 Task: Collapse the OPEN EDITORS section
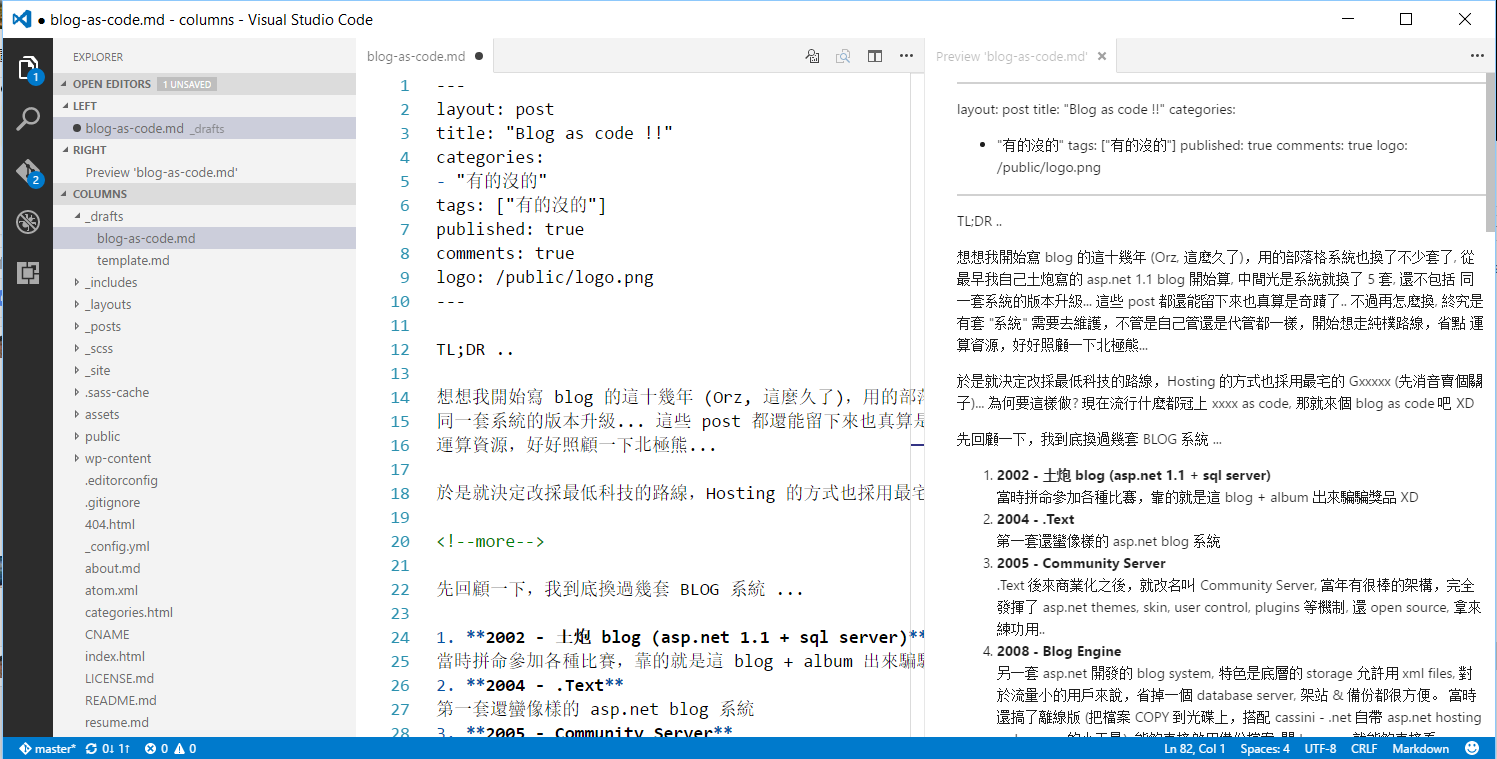[111, 84]
